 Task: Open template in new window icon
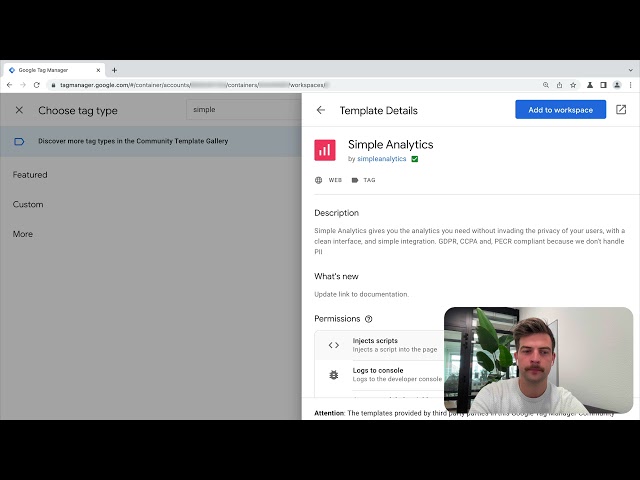[x=621, y=109]
